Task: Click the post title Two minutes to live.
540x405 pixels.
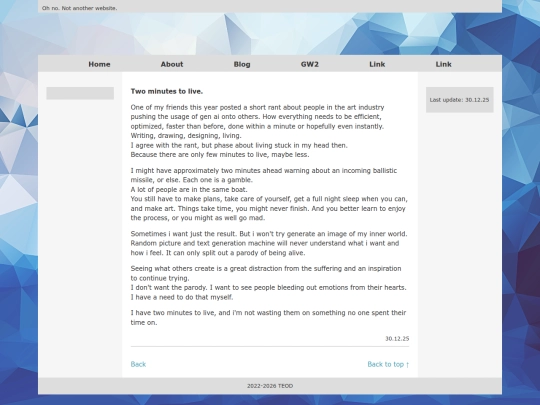Action: (x=167, y=91)
